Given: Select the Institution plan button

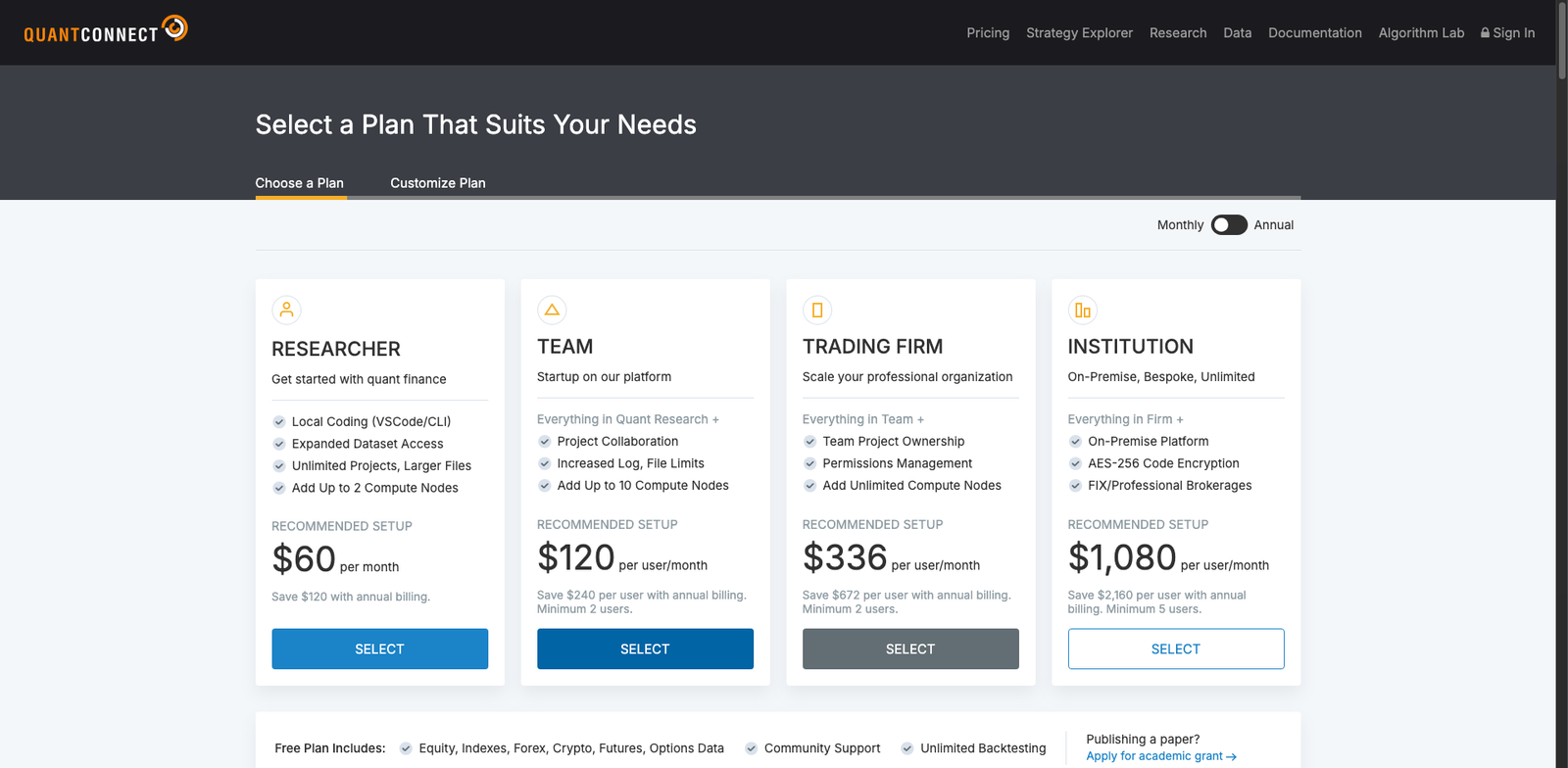Looking at the screenshot, I should coord(1175,649).
